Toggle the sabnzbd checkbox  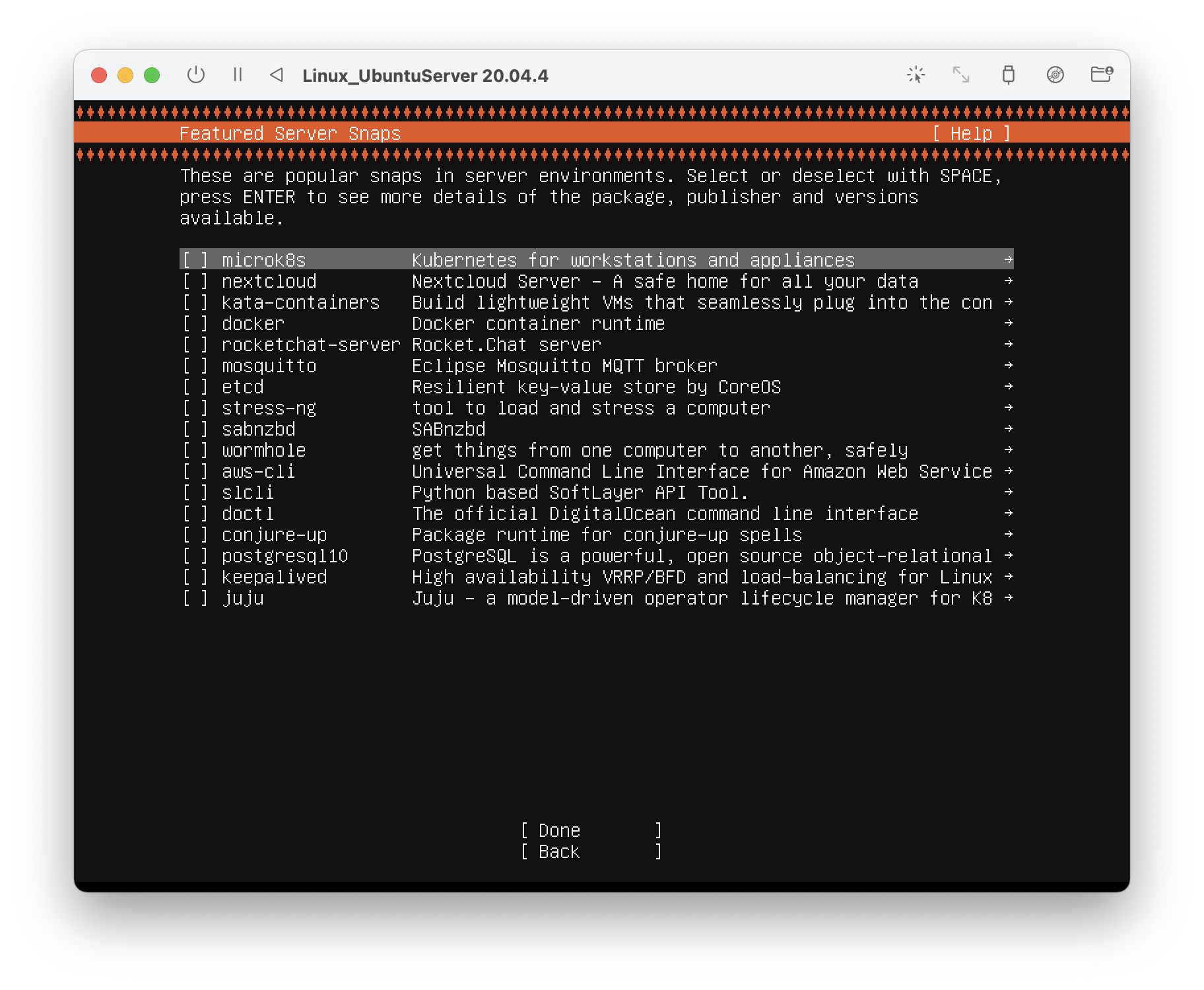(195, 429)
